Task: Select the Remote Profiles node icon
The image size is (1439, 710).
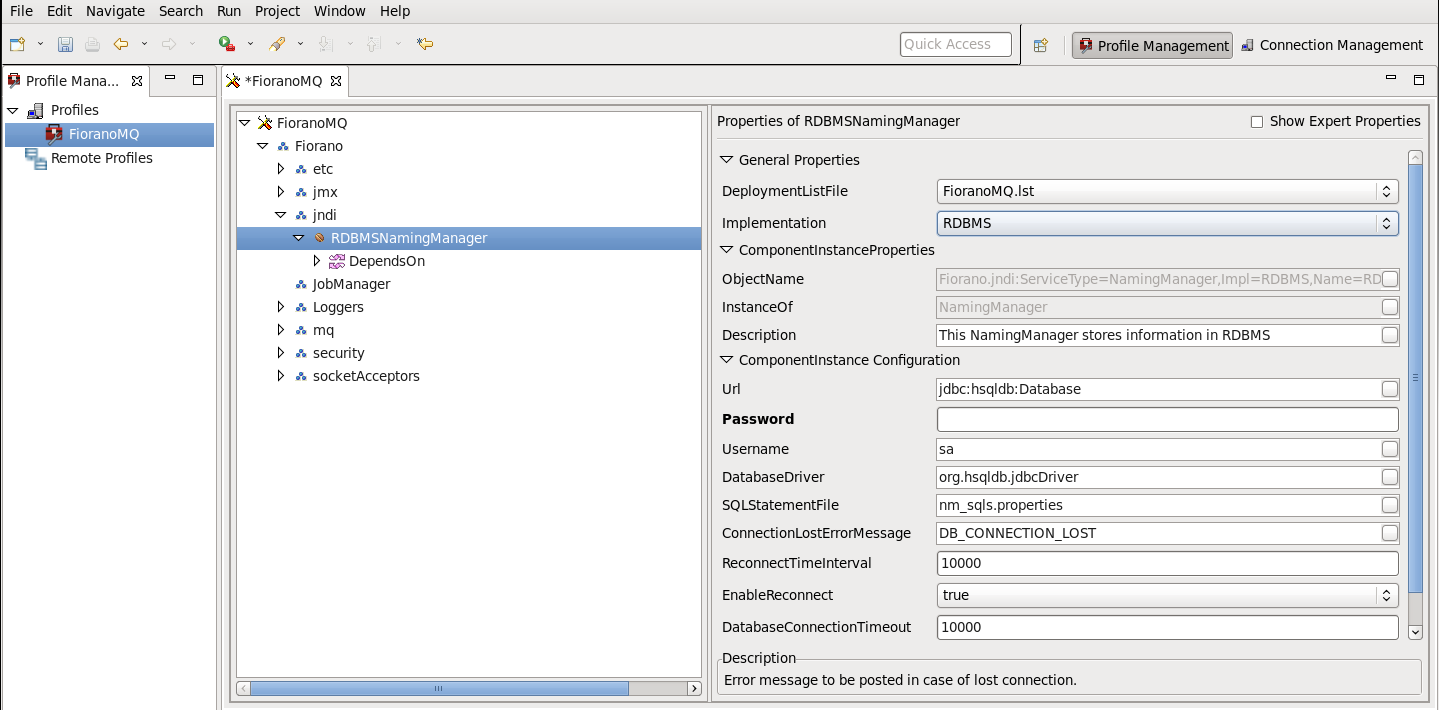Action: 36,158
